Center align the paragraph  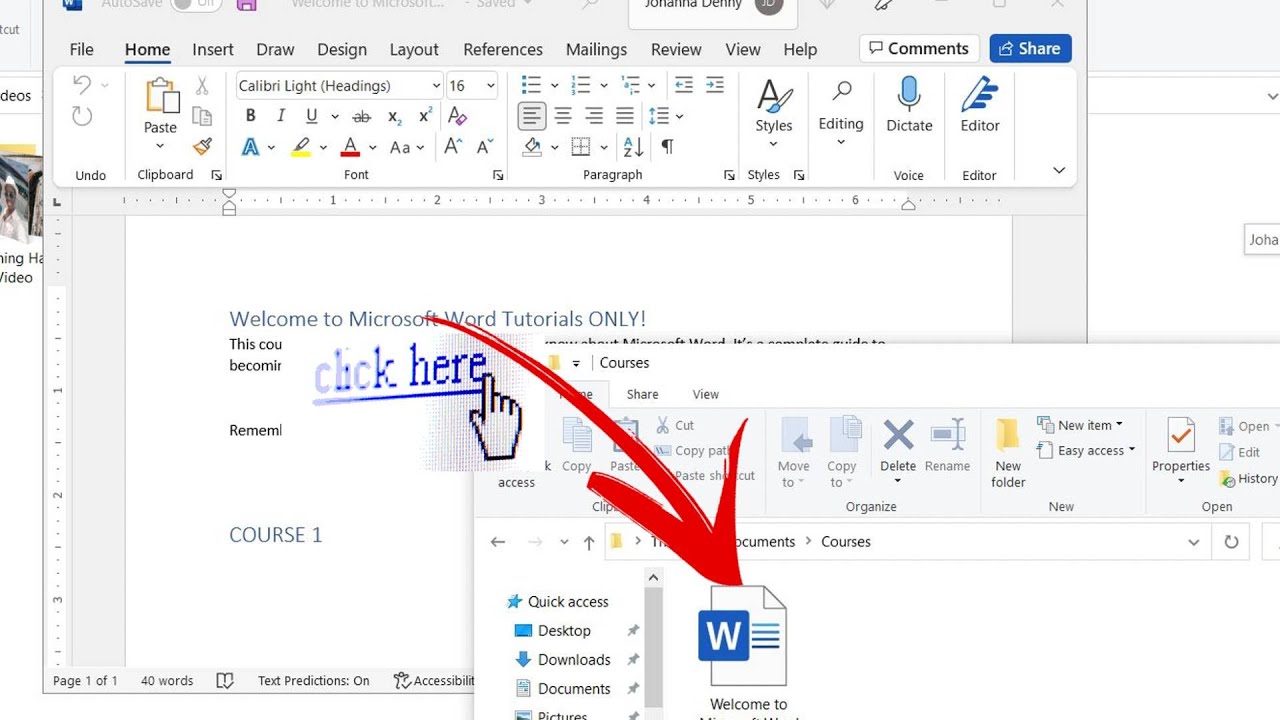(x=563, y=116)
